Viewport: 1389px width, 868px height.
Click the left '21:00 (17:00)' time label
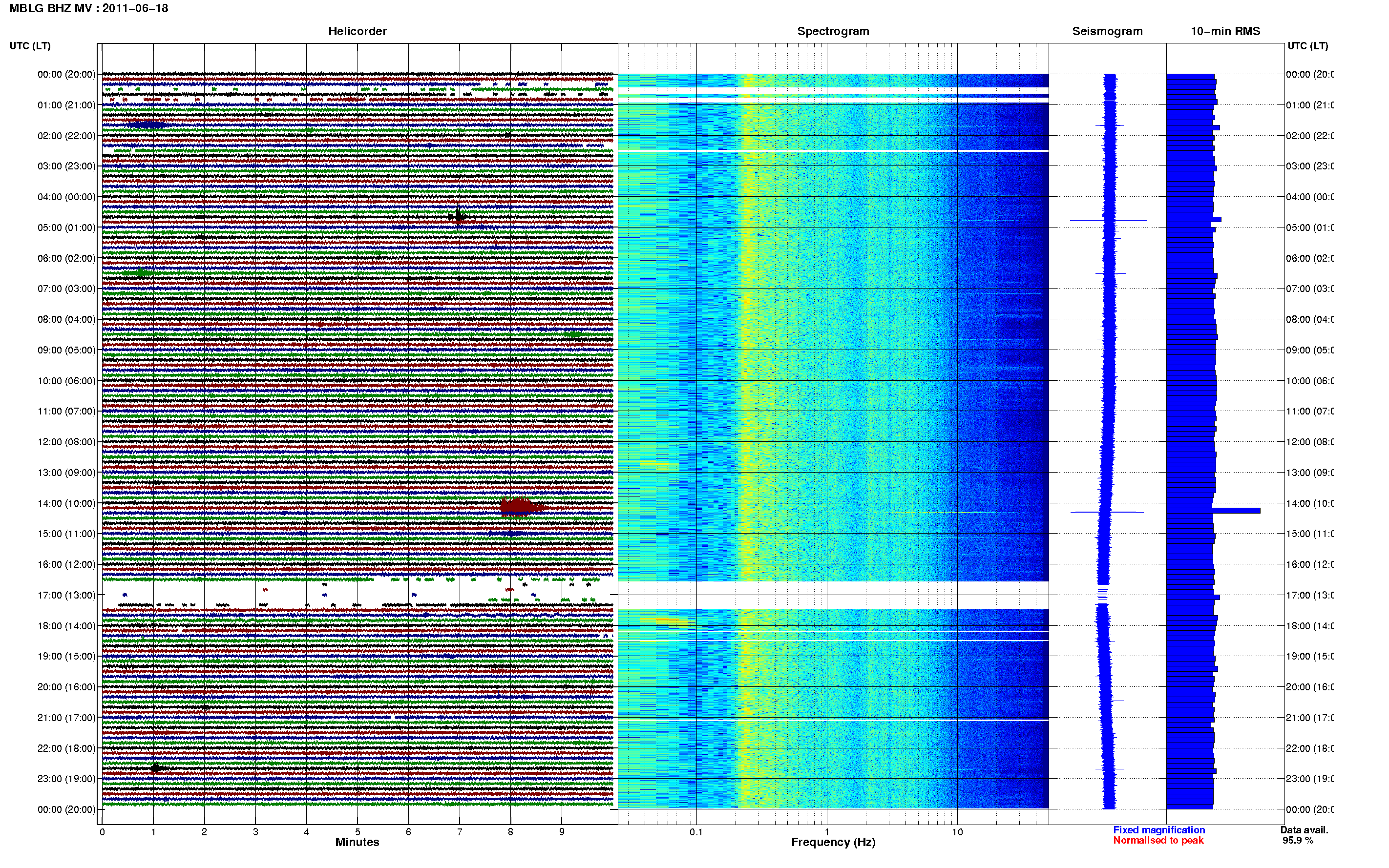pyautogui.click(x=66, y=718)
